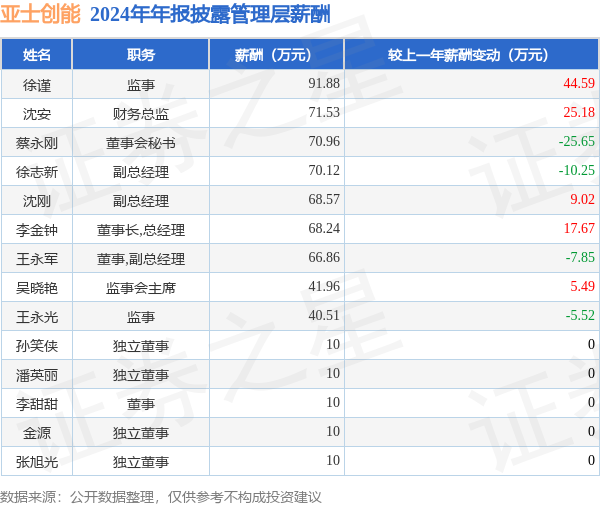Viewport: 600px width, 506px height.
Task: Click the salary value 70.96
Action: click(x=324, y=142)
